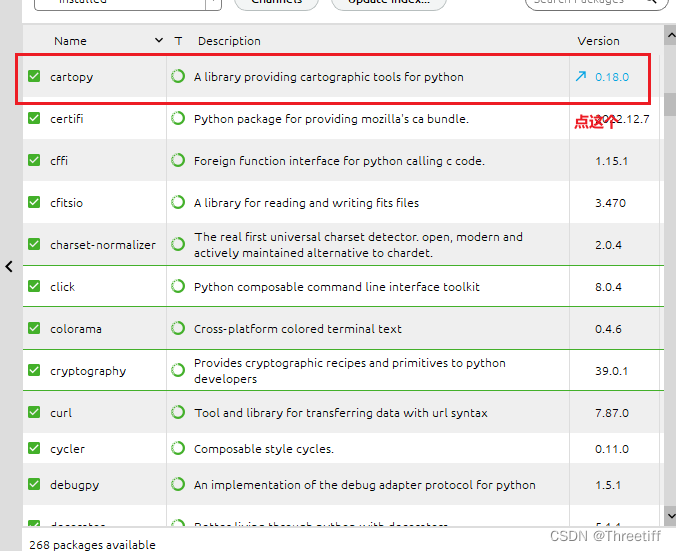Select the cffi package name
This screenshot has height=551, width=676.
point(59,160)
